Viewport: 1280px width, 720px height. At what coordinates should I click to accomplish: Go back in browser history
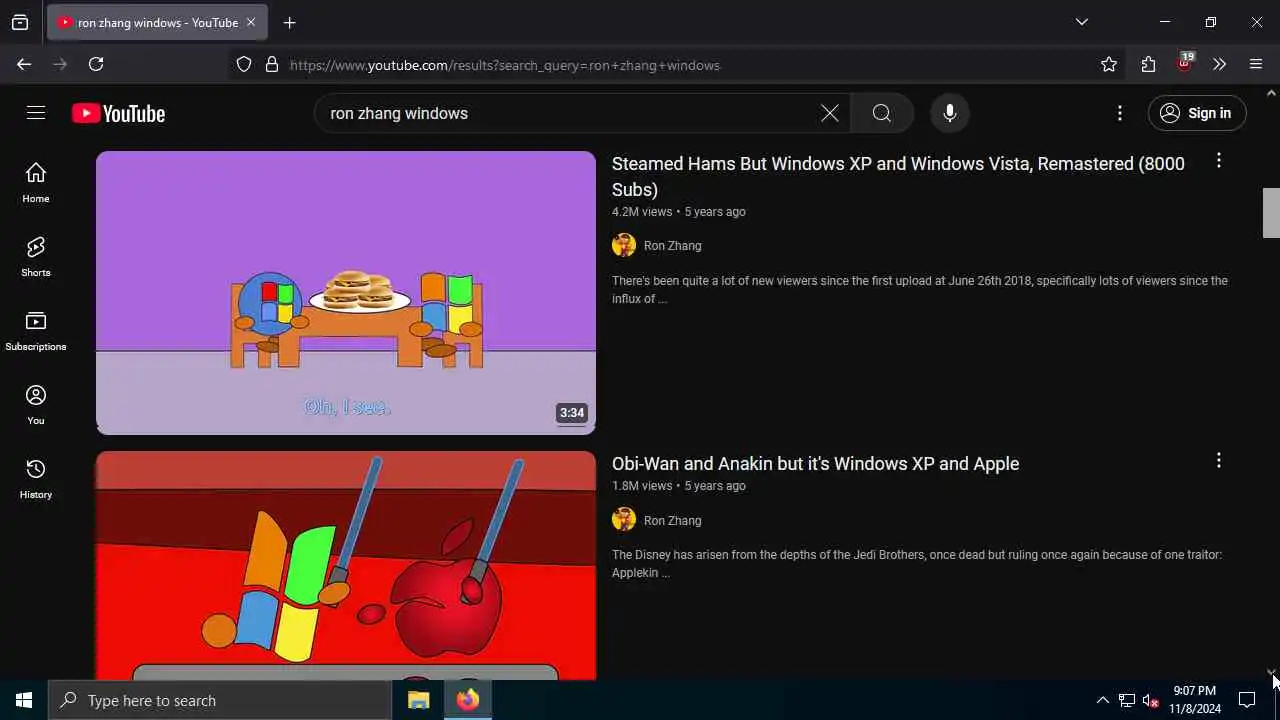pos(24,64)
